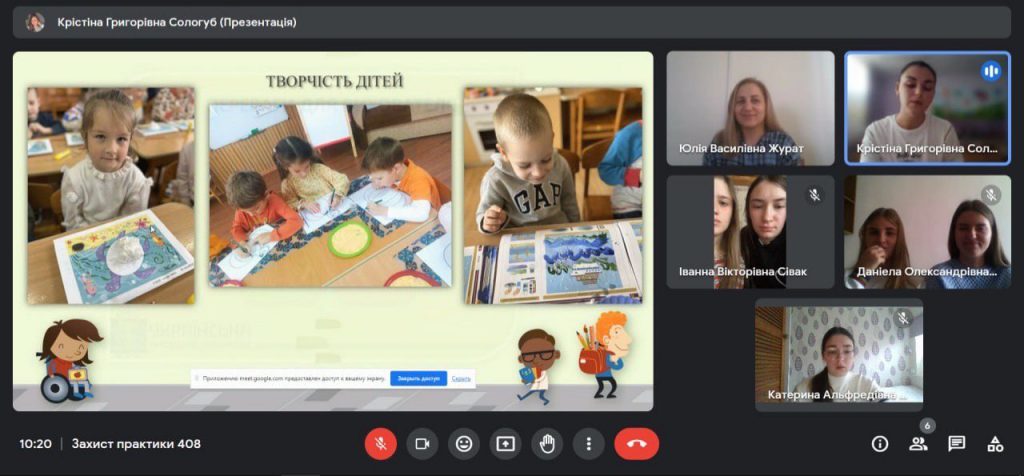Click the present screen button
Viewport: 1024px width, 476px height.
tap(505, 444)
